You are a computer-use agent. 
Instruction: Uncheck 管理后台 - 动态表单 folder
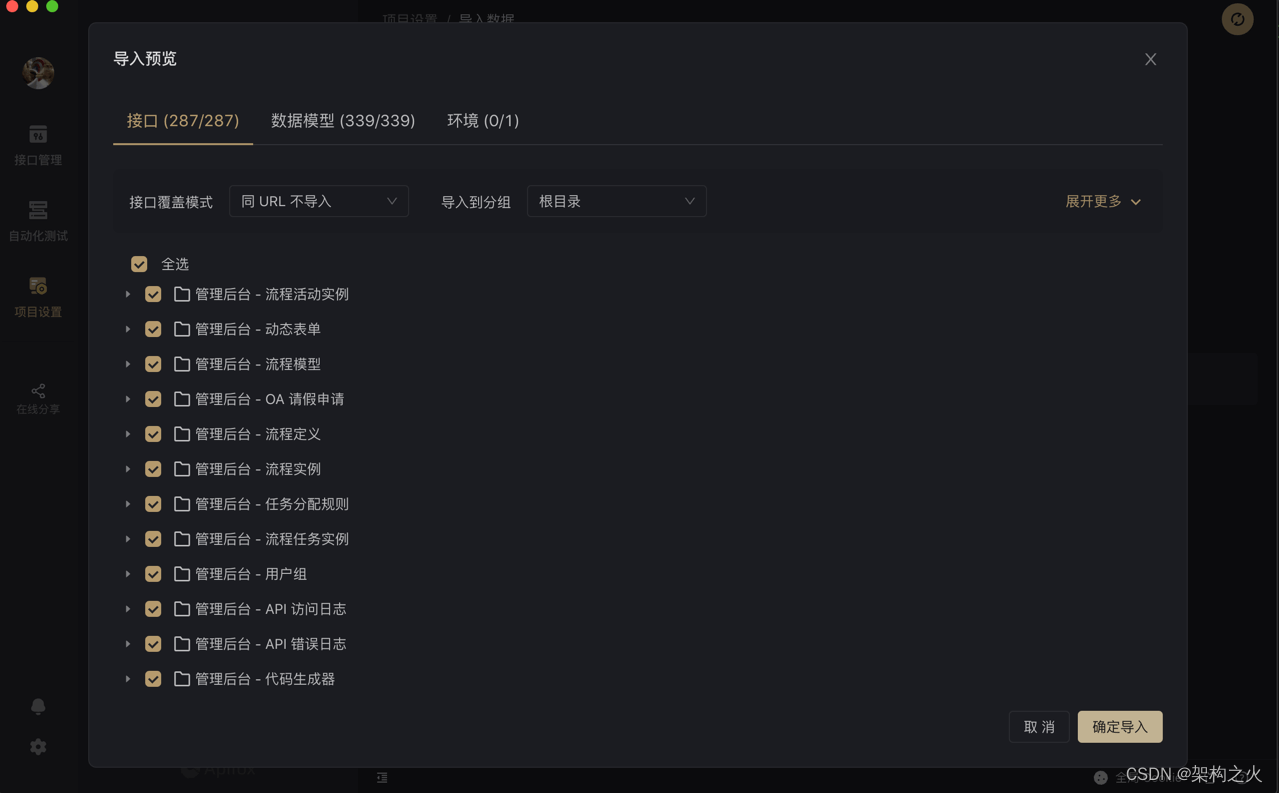click(153, 329)
